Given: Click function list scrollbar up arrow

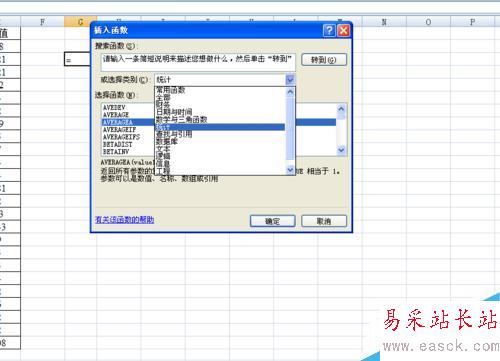Looking at the screenshot, I should coord(341,109).
